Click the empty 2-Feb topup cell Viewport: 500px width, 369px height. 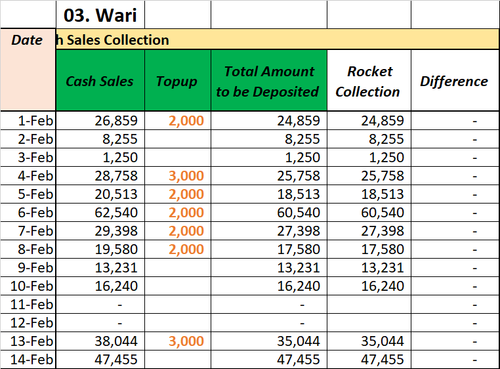click(x=178, y=139)
